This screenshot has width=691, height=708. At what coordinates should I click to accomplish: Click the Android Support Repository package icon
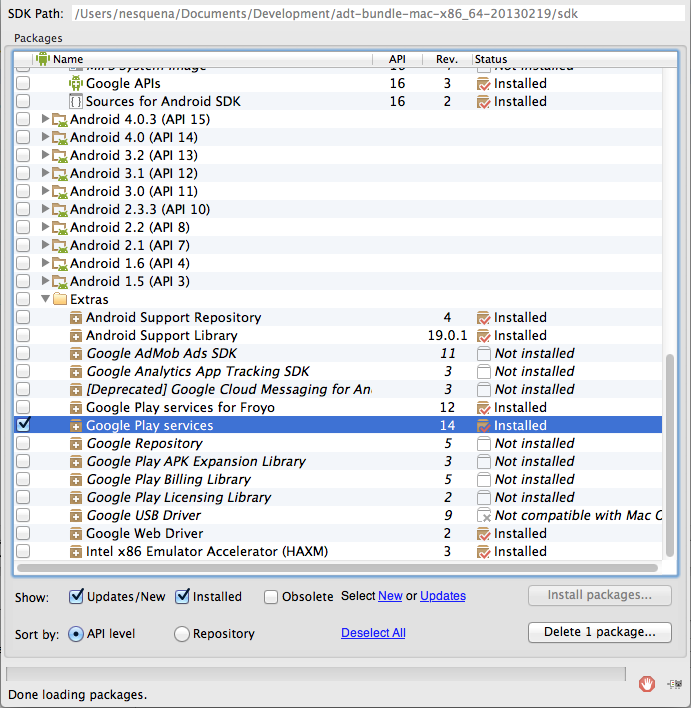[x=76, y=318]
